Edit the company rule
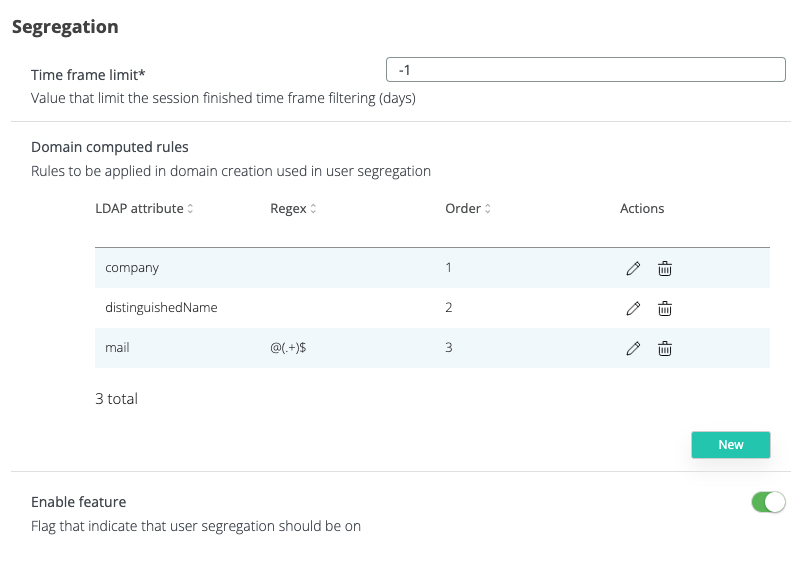The image size is (801, 562). coord(632,268)
